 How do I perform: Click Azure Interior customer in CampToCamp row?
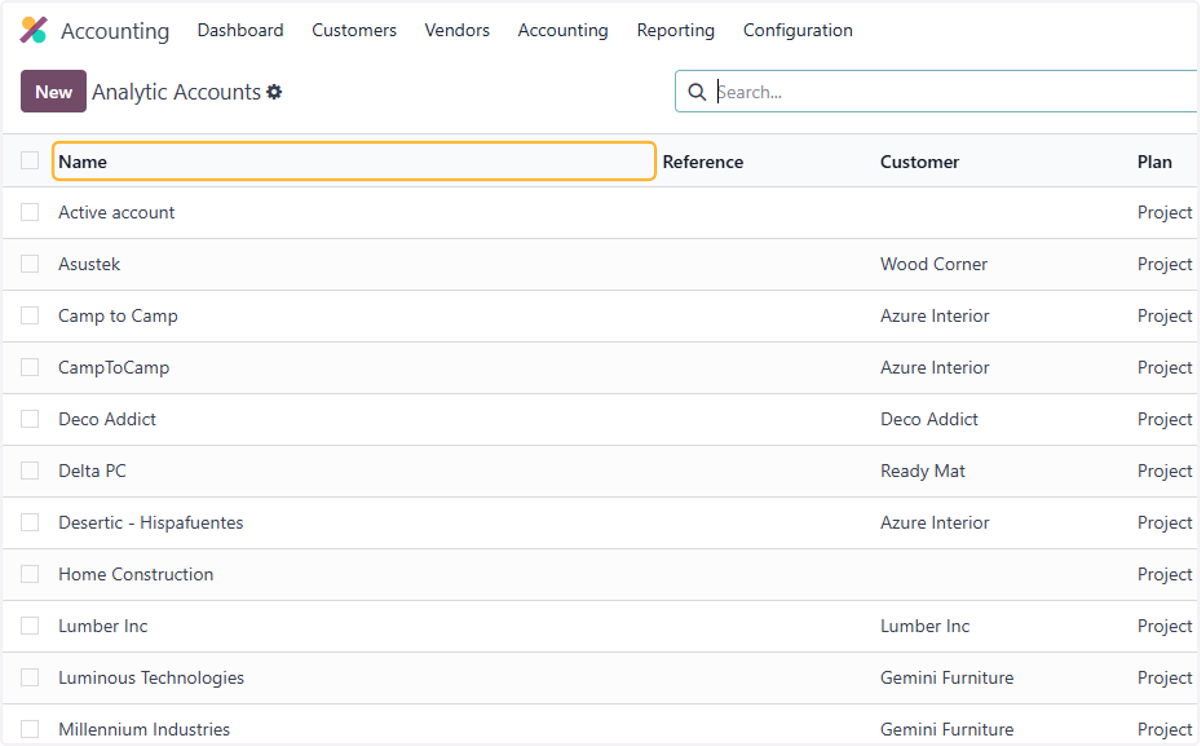click(x=935, y=367)
